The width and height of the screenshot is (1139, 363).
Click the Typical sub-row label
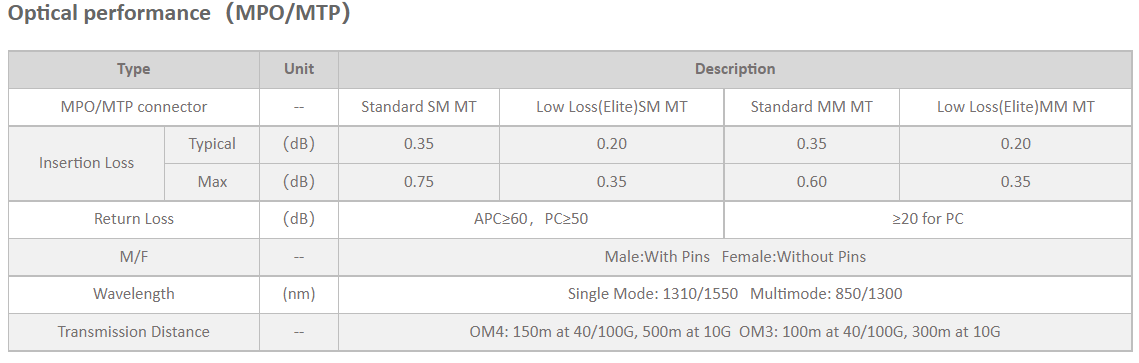212,144
